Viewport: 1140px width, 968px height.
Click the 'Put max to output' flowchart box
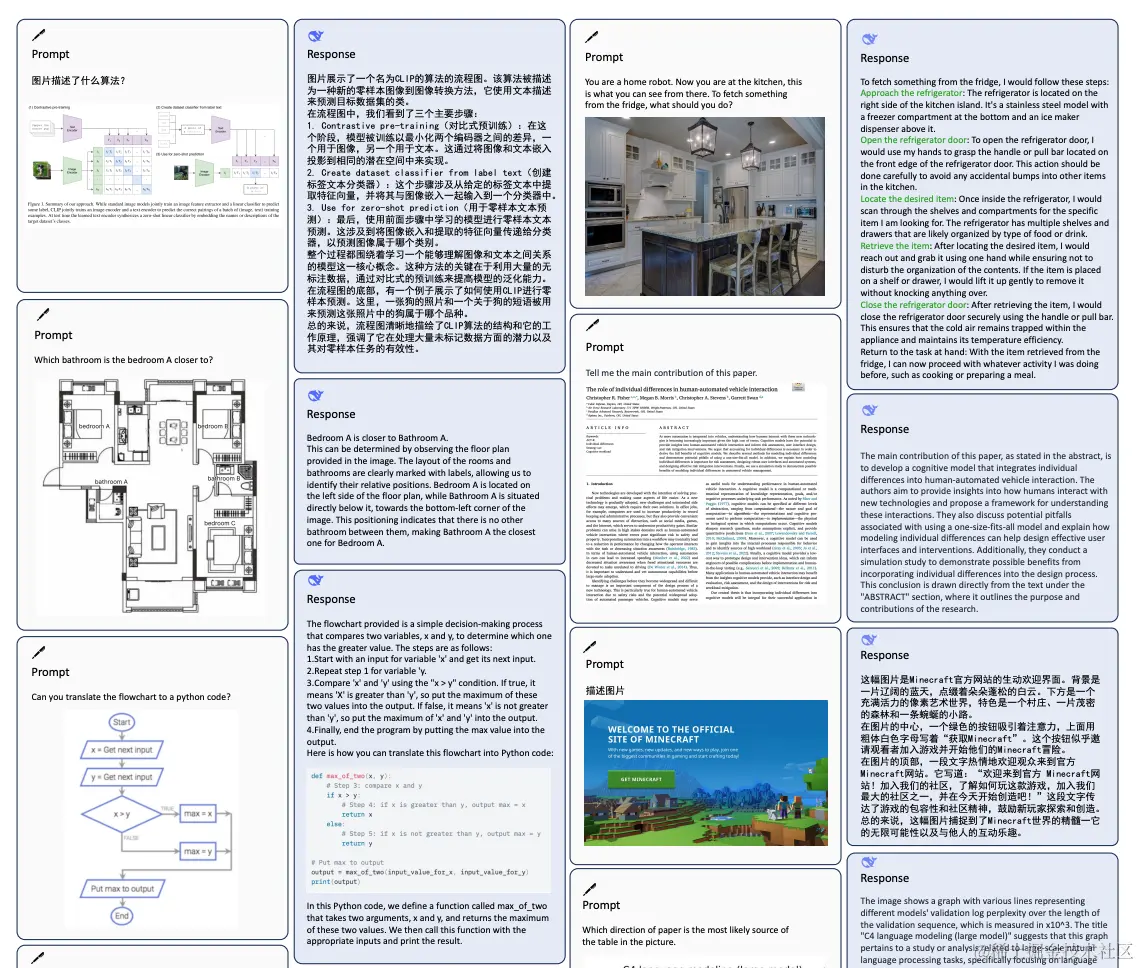click(122, 889)
